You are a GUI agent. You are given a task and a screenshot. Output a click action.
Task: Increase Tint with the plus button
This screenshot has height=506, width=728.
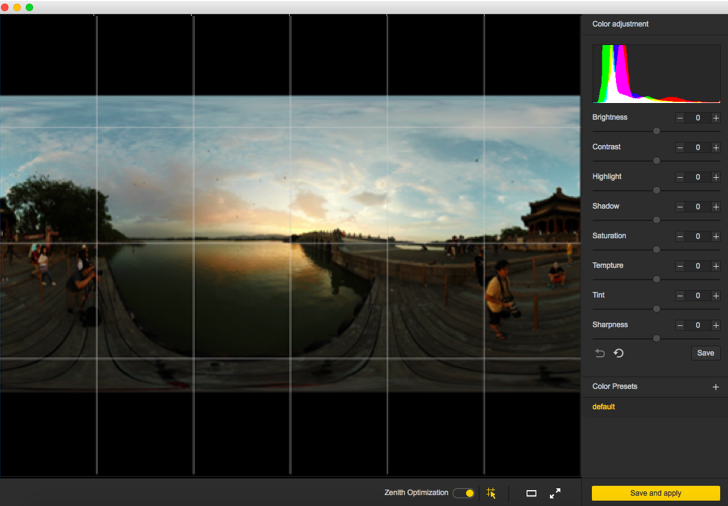point(715,296)
